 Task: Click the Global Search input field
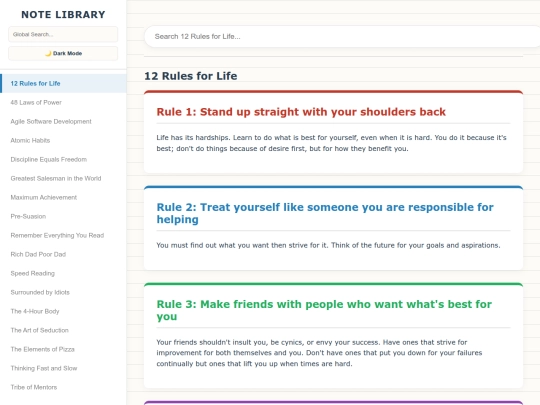point(63,34)
